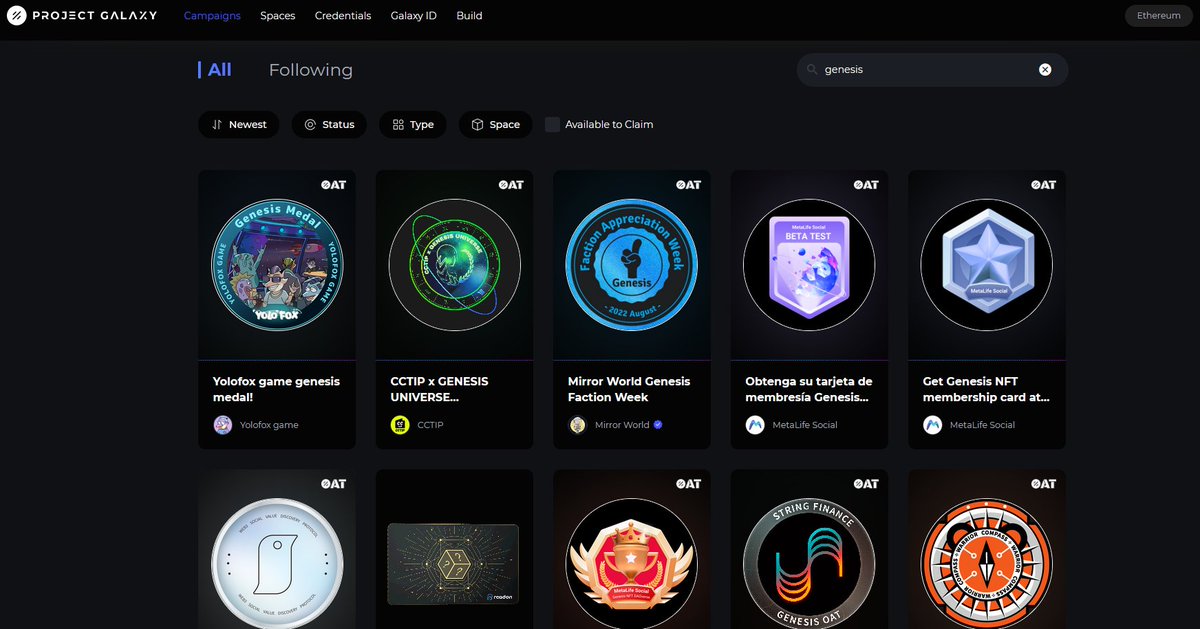The image size is (1200, 629).
Task: Open the dark roadon card campaign thumbnail
Action: 454,564
